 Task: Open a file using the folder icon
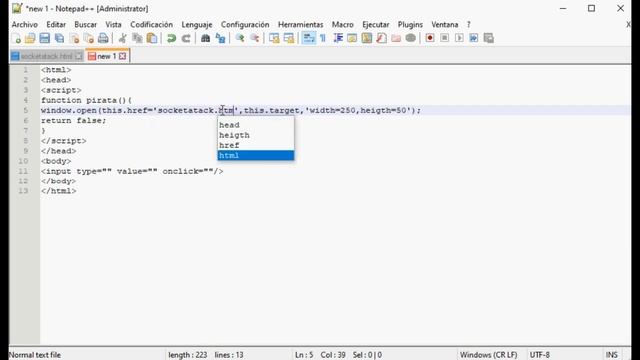pos(30,38)
